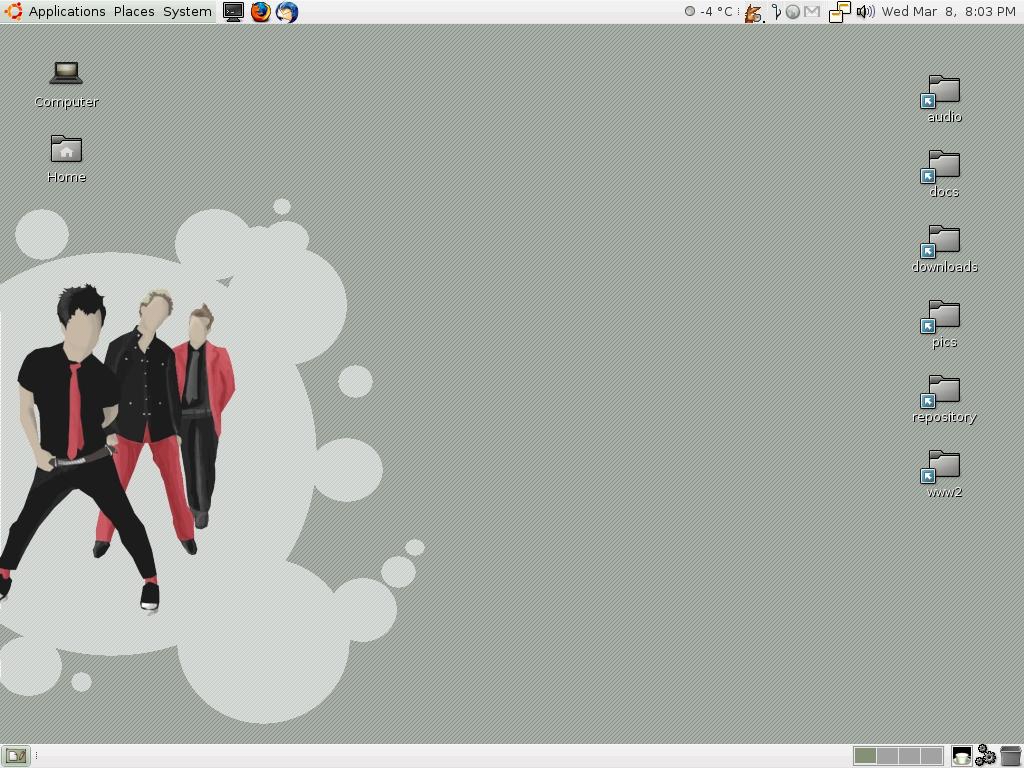This screenshot has width=1024, height=768.
Task: Click the small hook-shaped tray icon
Action: [776, 12]
